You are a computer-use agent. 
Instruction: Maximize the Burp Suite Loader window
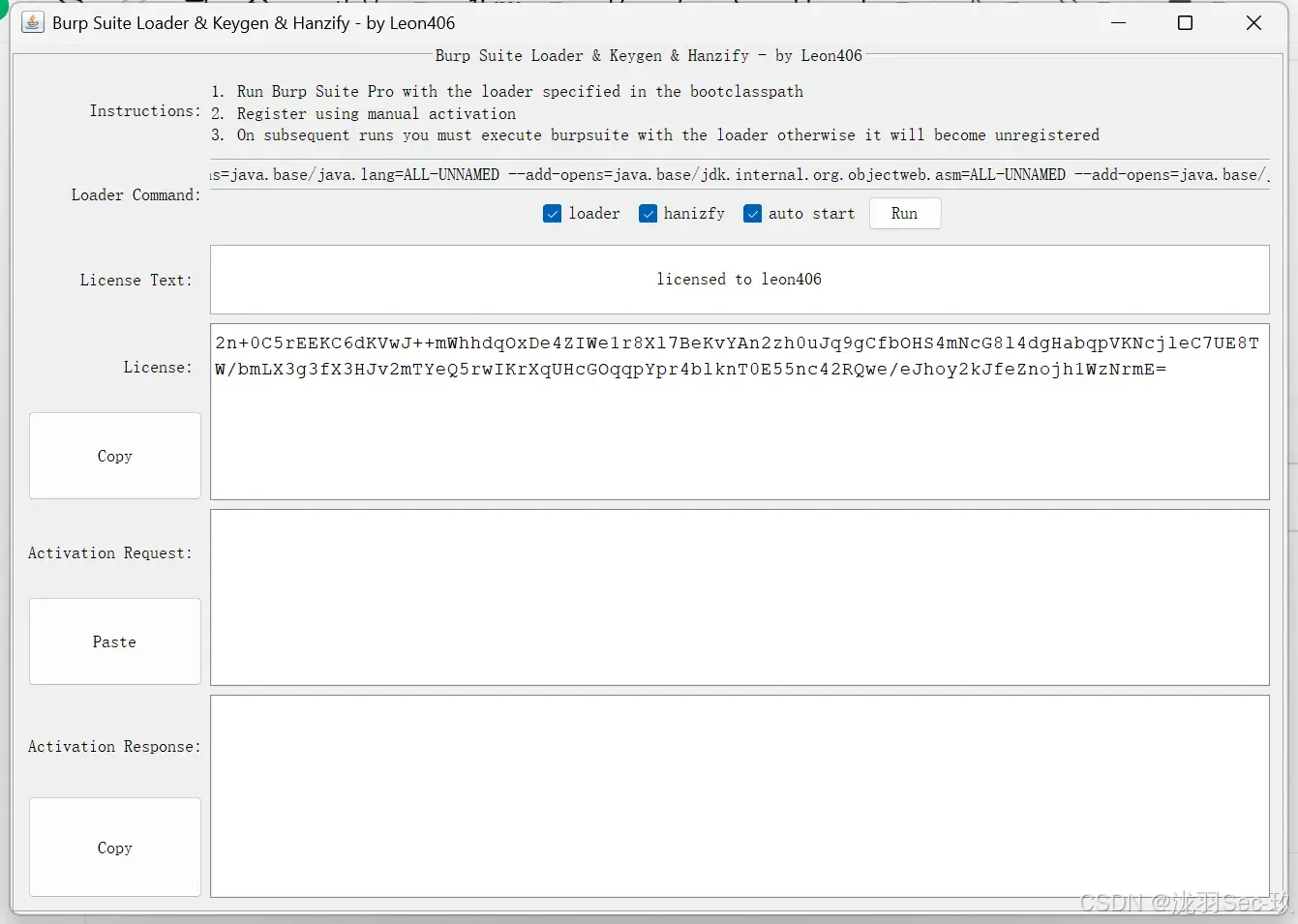click(x=1185, y=22)
